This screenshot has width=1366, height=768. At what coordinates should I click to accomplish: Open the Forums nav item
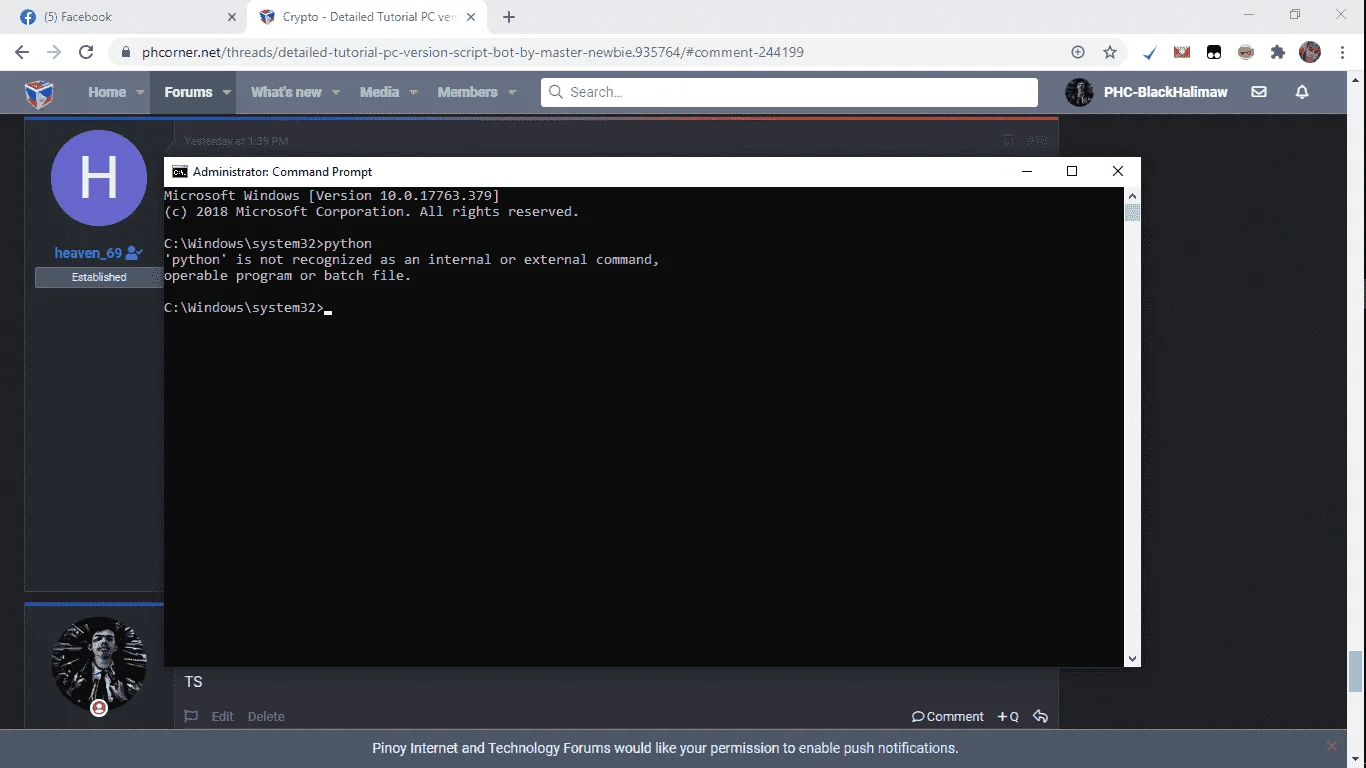click(x=188, y=92)
